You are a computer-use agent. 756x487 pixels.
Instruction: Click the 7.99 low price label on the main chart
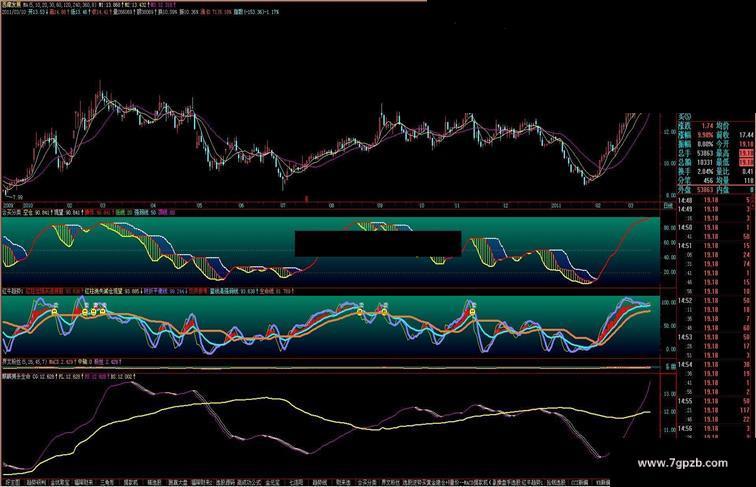(17, 198)
